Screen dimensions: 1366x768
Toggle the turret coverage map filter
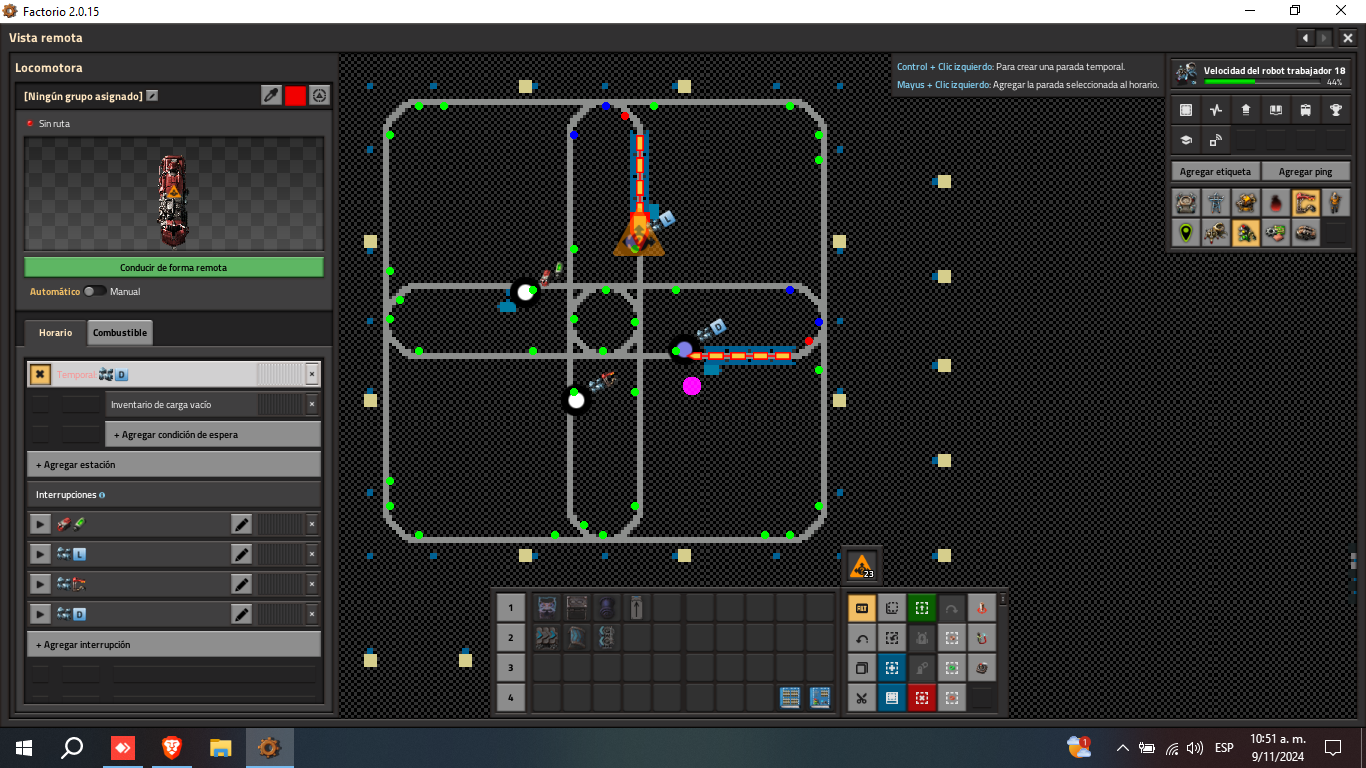(x=1246, y=204)
